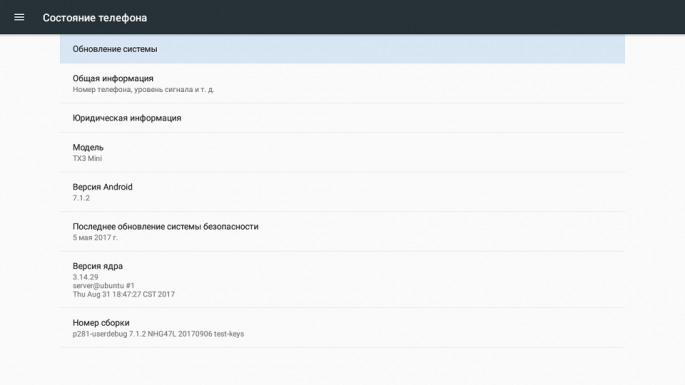
Task: Open Последнее обновление системы безопасности item
Action: tap(342, 232)
